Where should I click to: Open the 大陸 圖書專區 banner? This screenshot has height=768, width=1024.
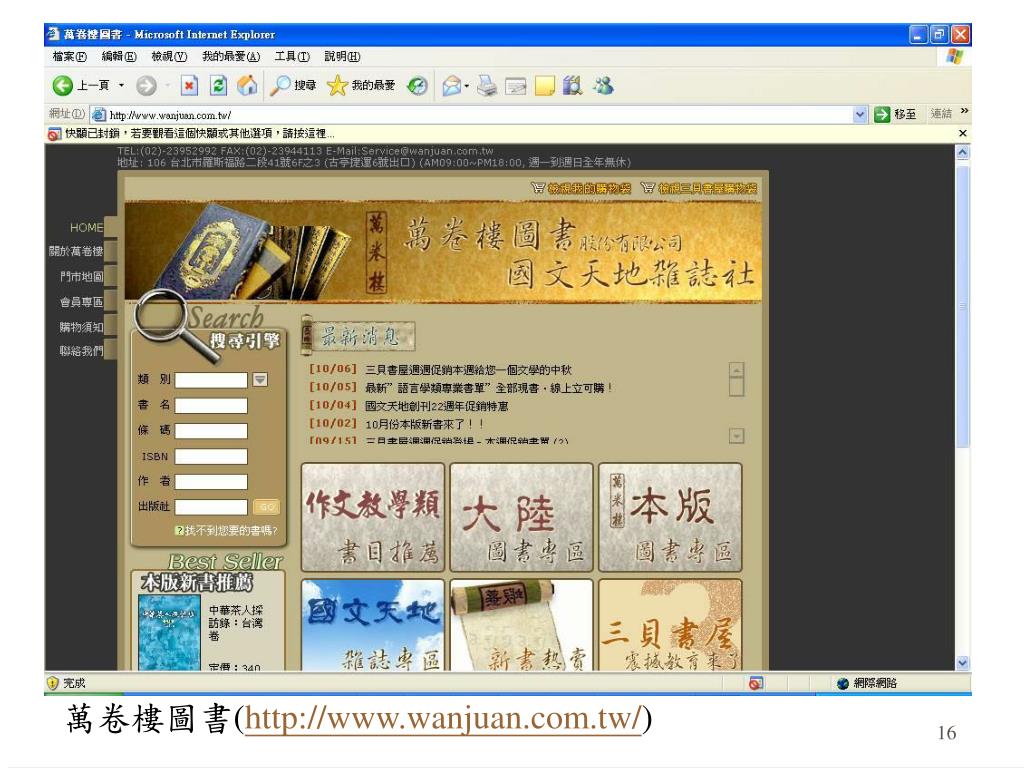pyautogui.click(x=522, y=517)
